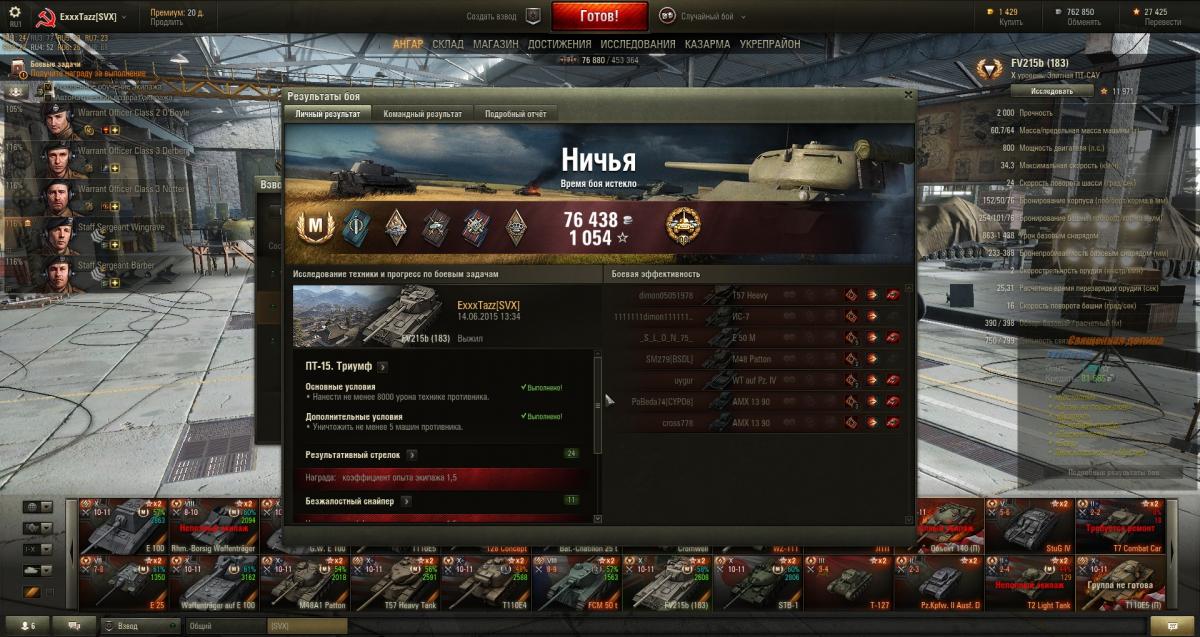Open the chat channels icon in bottom bar
1200x637 pixels.
pyautogui.click(x=73, y=626)
